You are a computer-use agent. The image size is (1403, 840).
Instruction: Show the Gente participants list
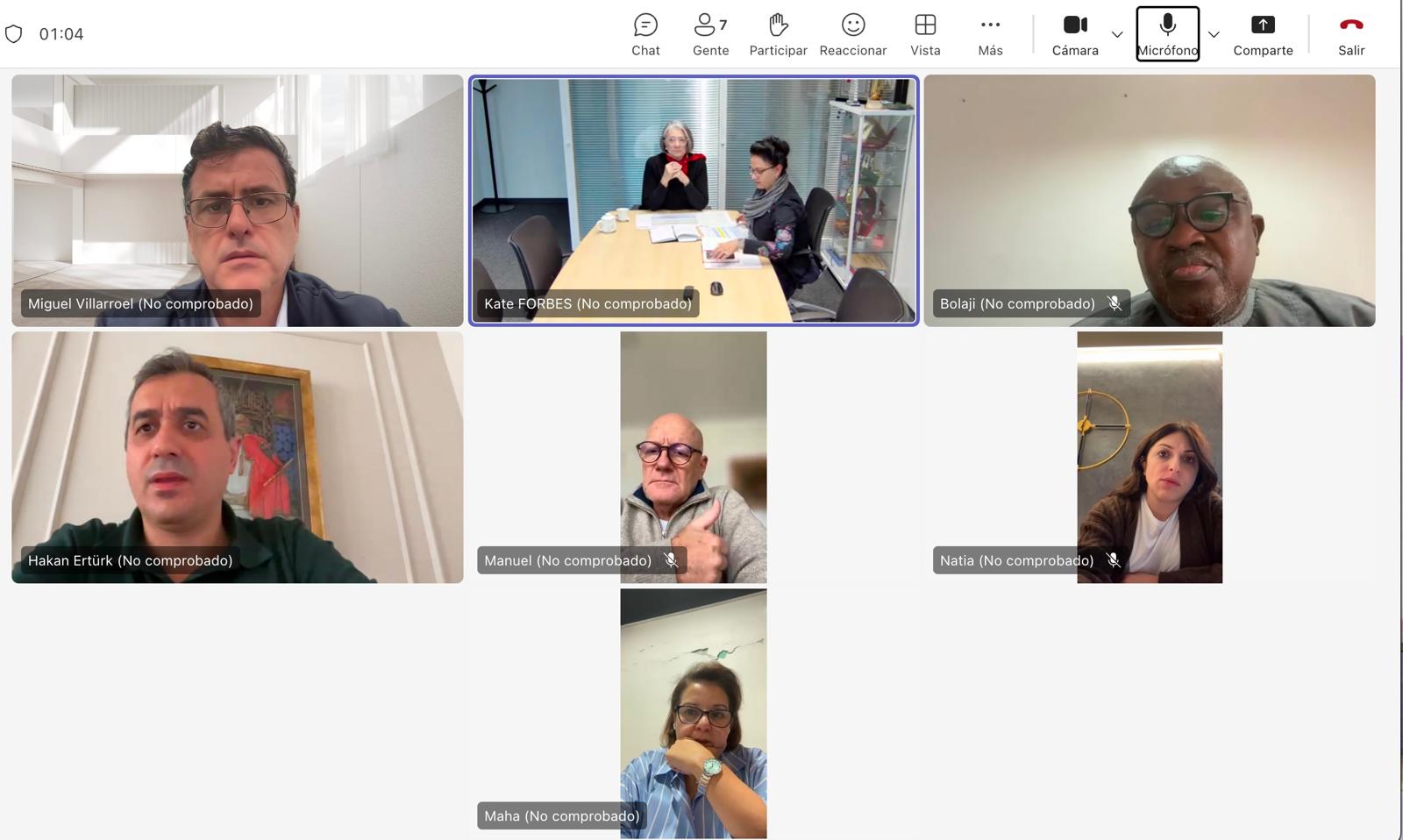(x=710, y=34)
